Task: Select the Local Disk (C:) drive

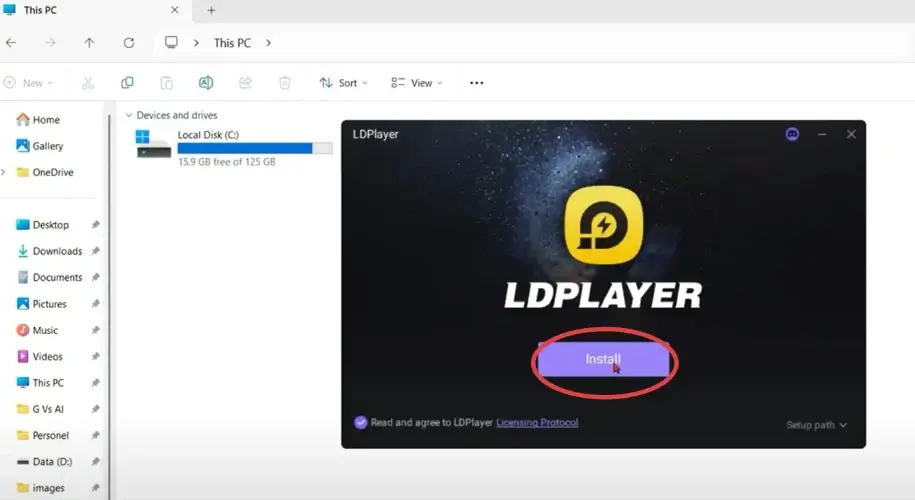Action: pos(208,135)
